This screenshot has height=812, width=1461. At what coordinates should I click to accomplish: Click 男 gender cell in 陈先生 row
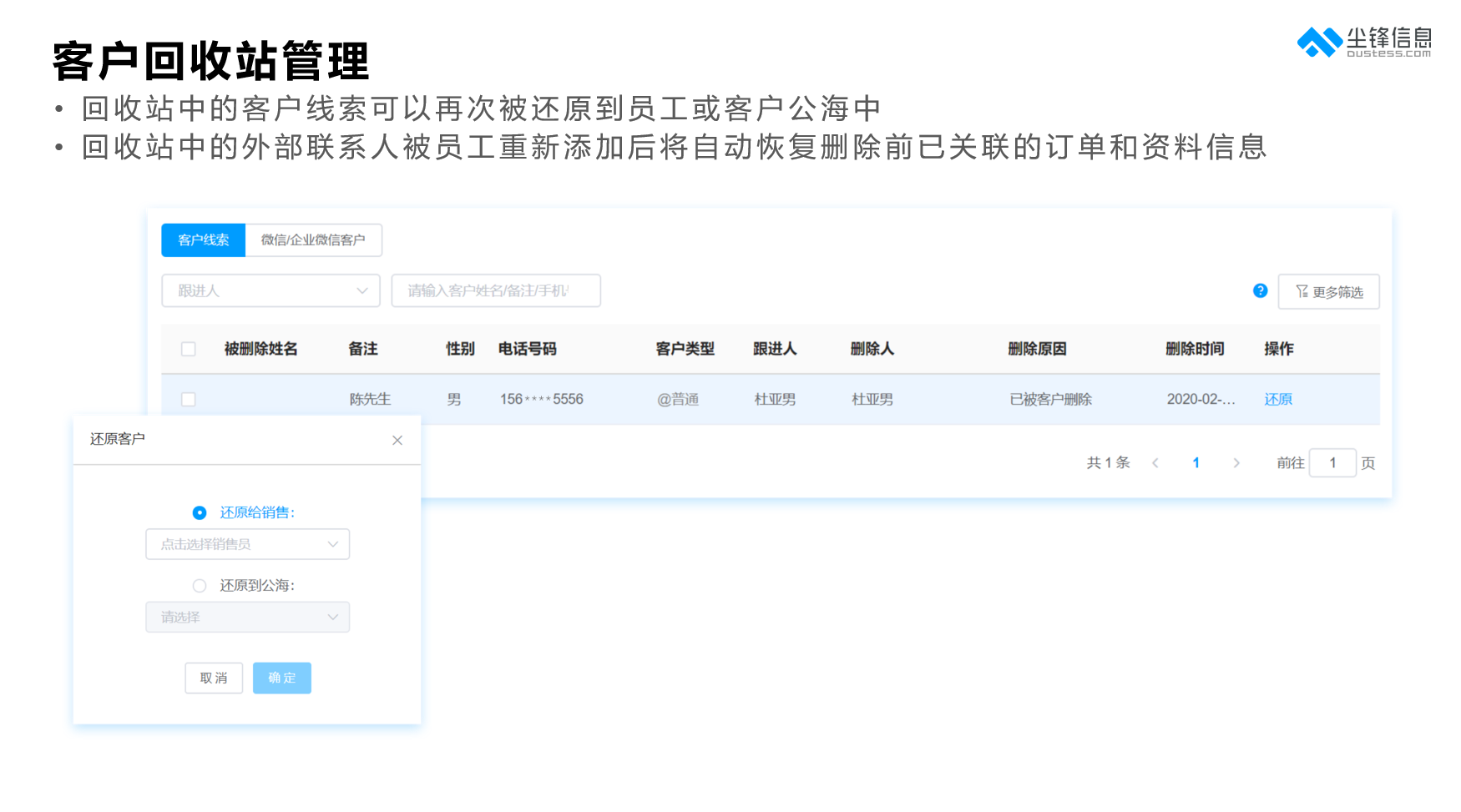[453, 399]
